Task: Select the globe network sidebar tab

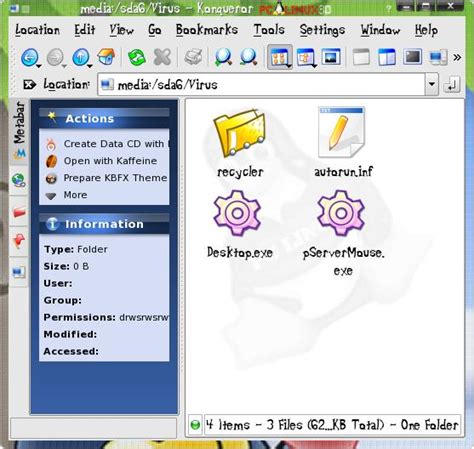Action: 19,180
